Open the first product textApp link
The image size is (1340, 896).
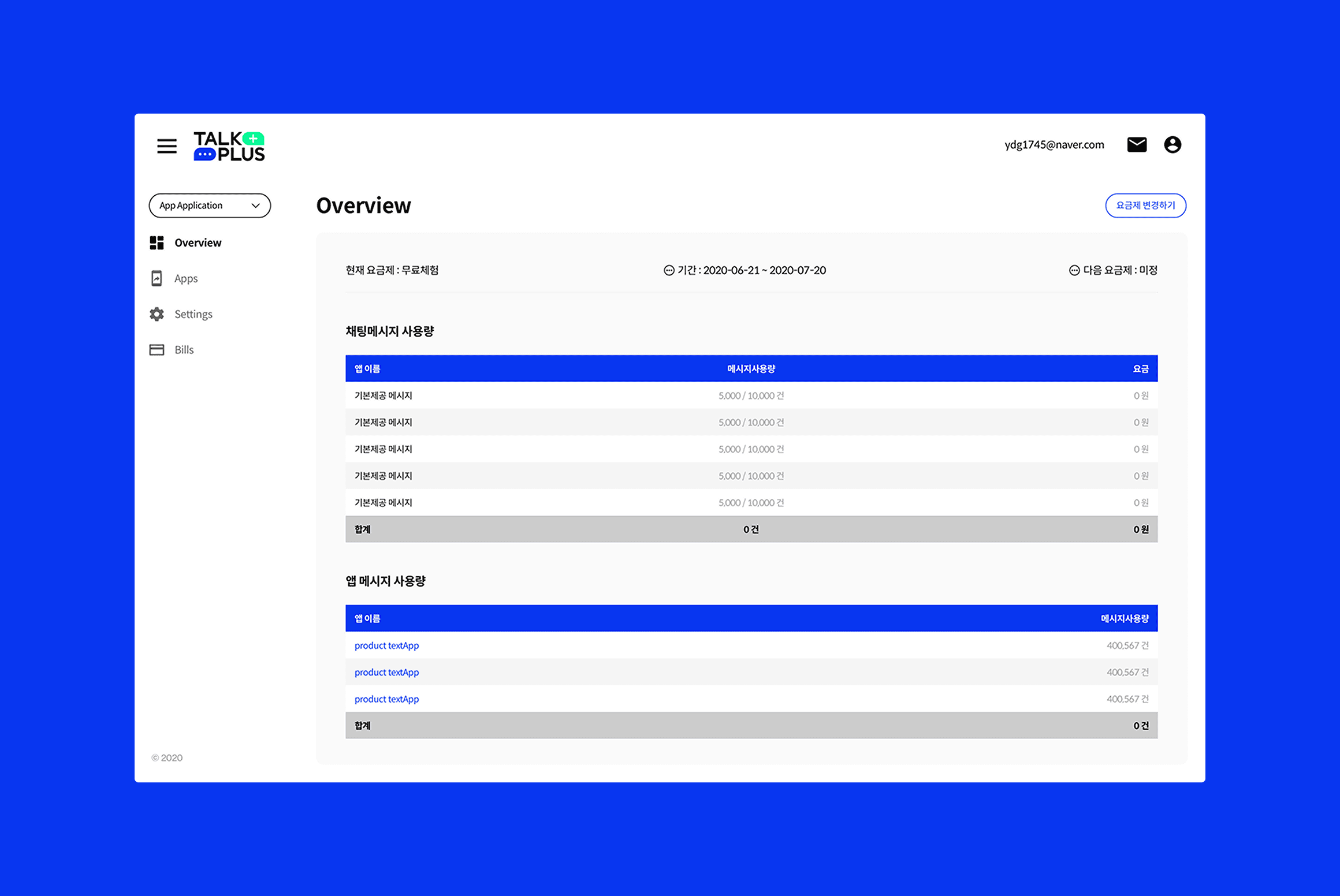386,645
